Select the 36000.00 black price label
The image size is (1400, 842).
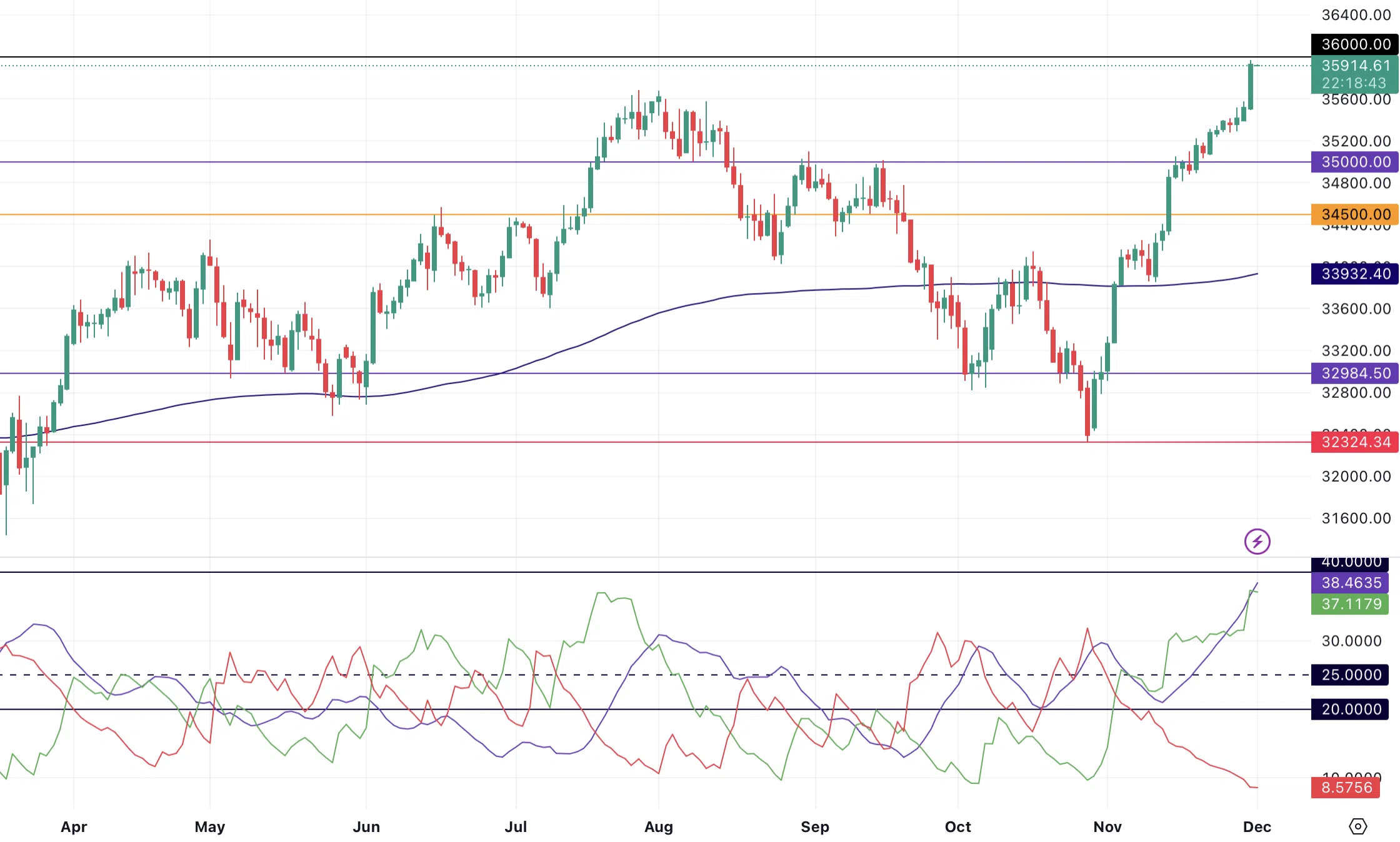(x=1354, y=44)
